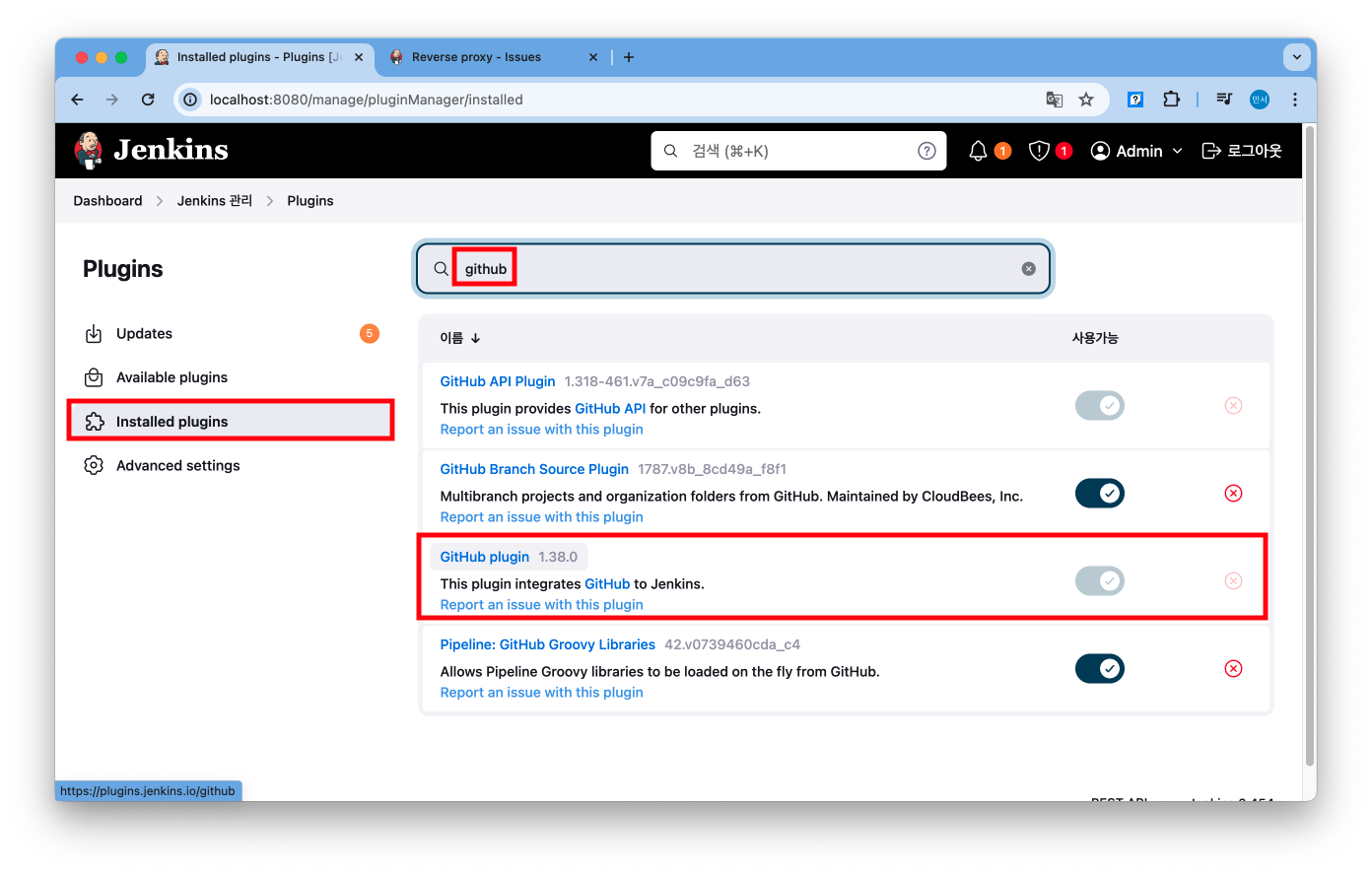Screen dimensions: 1372x874
Task: Go to Jenkins 관리 breadcrumb
Action: click(215, 201)
